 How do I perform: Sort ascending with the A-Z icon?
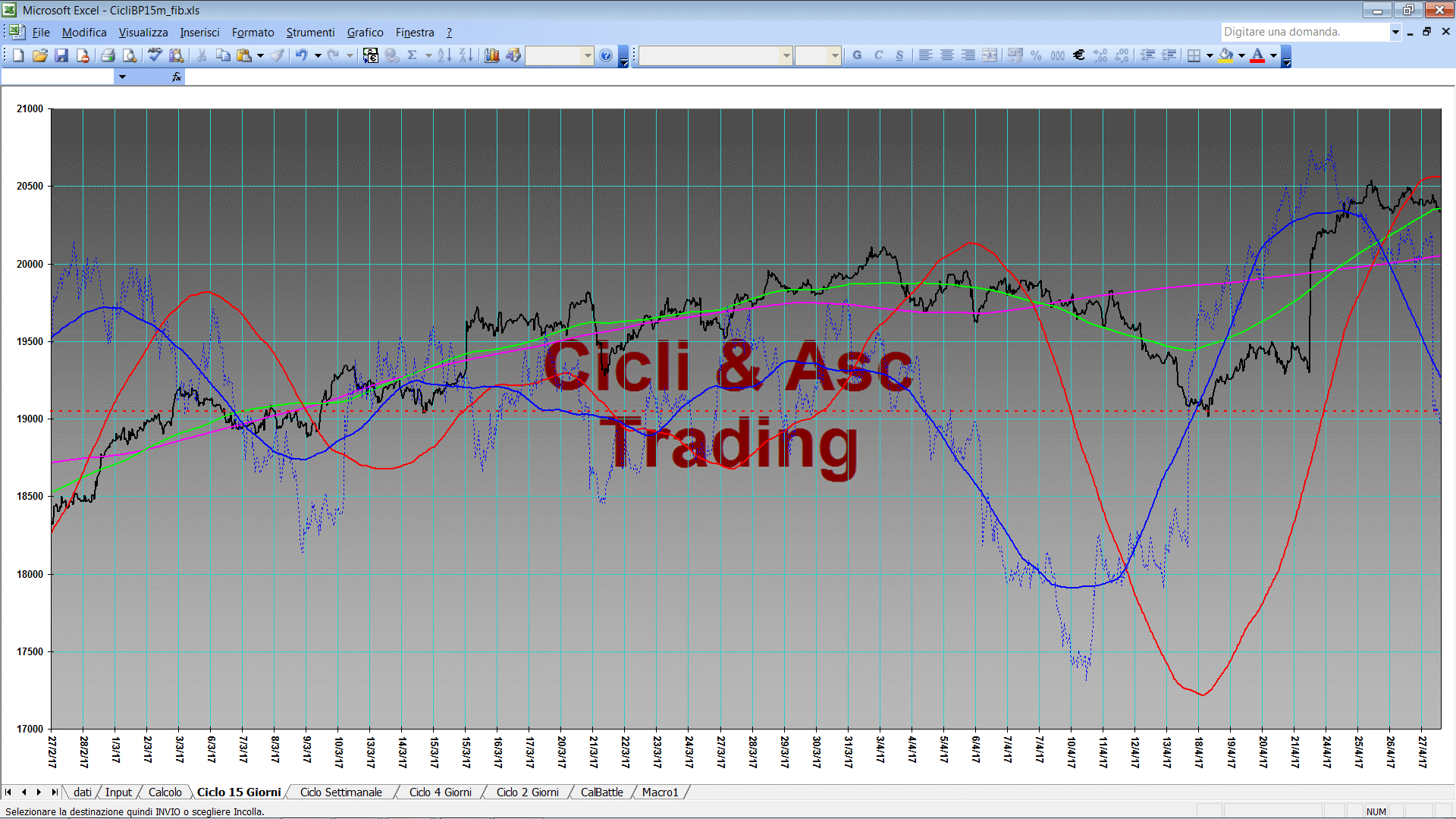[x=444, y=55]
